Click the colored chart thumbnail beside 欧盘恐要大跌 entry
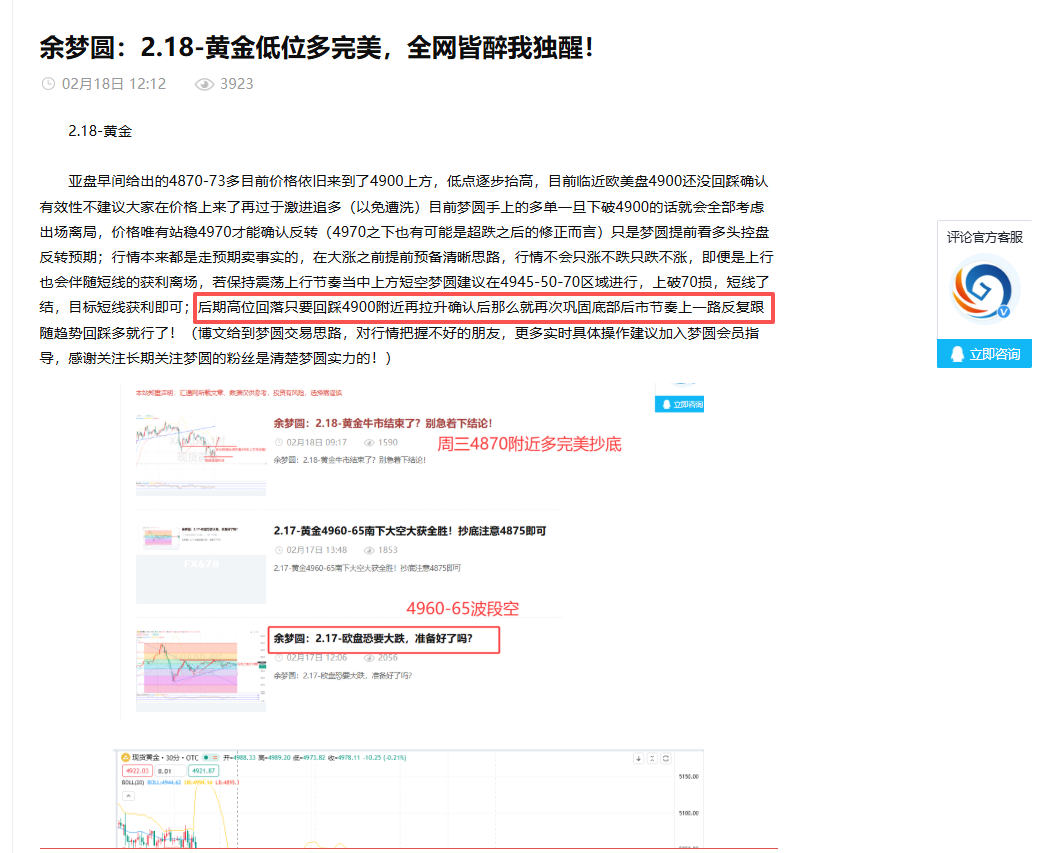 (x=201, y=670)
